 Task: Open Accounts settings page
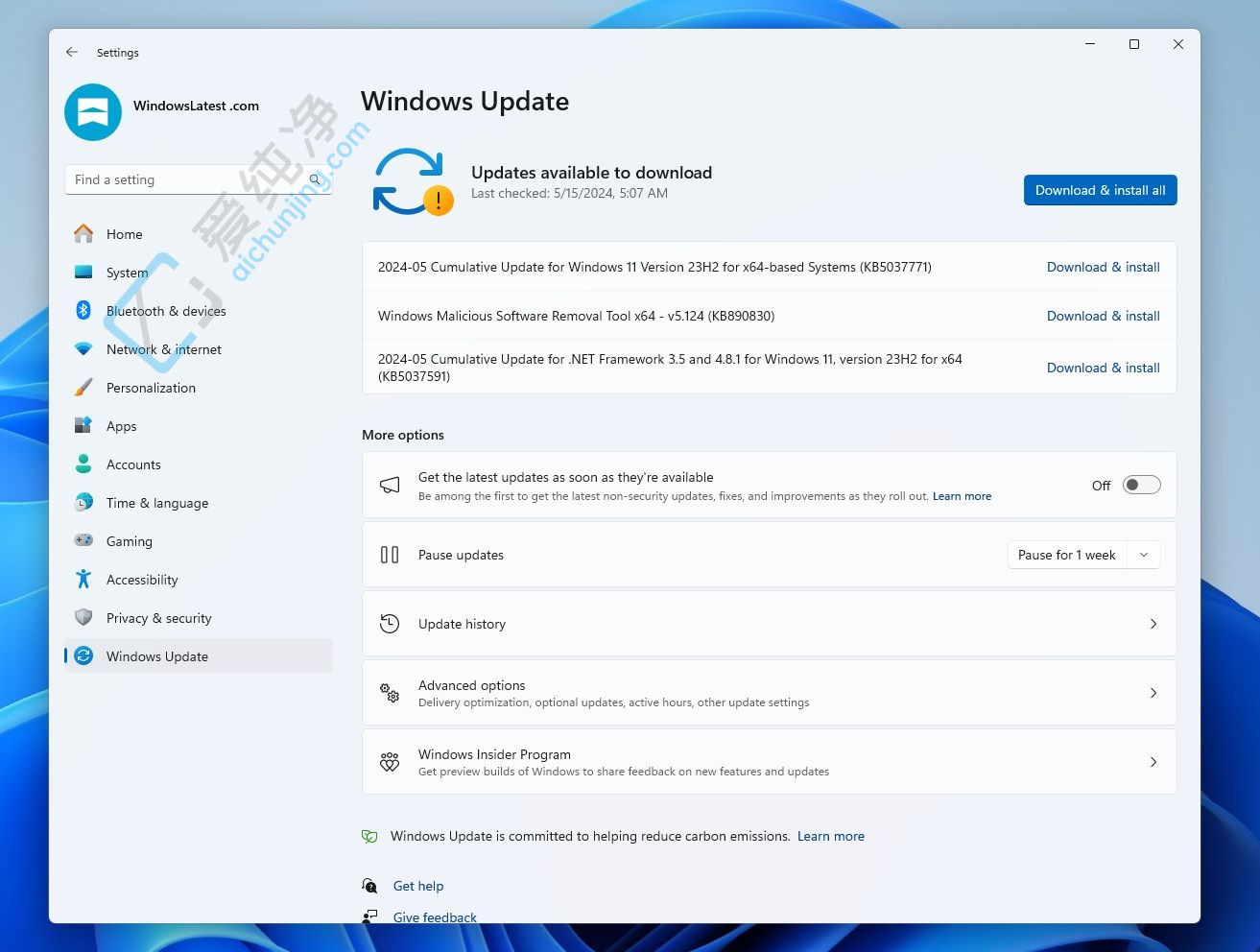pyautogui.click(x=199, y=464)
